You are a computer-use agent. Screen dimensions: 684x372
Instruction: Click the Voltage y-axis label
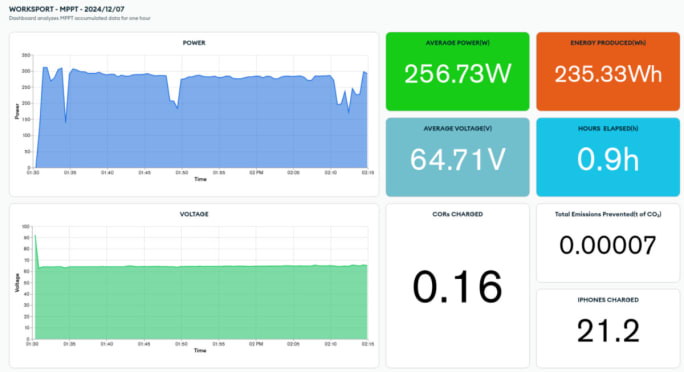17,283
